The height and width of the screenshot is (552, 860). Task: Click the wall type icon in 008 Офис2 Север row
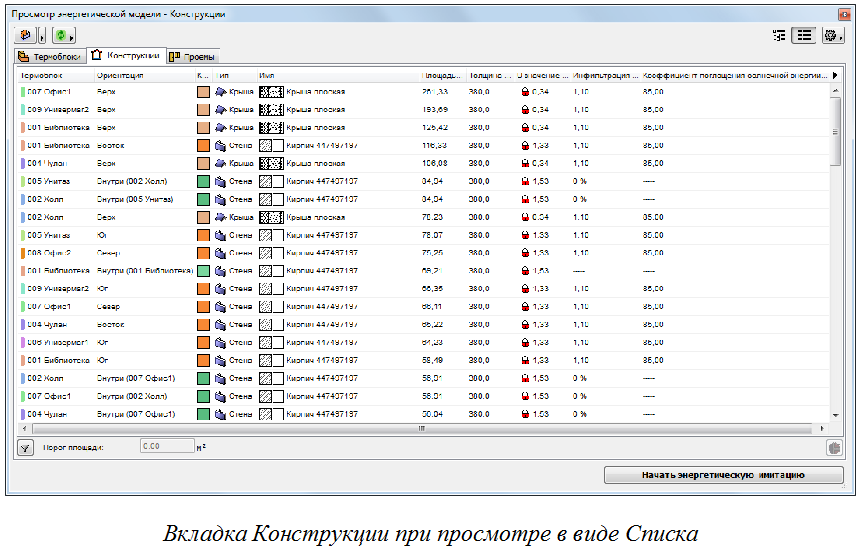(x=220, y=253)
